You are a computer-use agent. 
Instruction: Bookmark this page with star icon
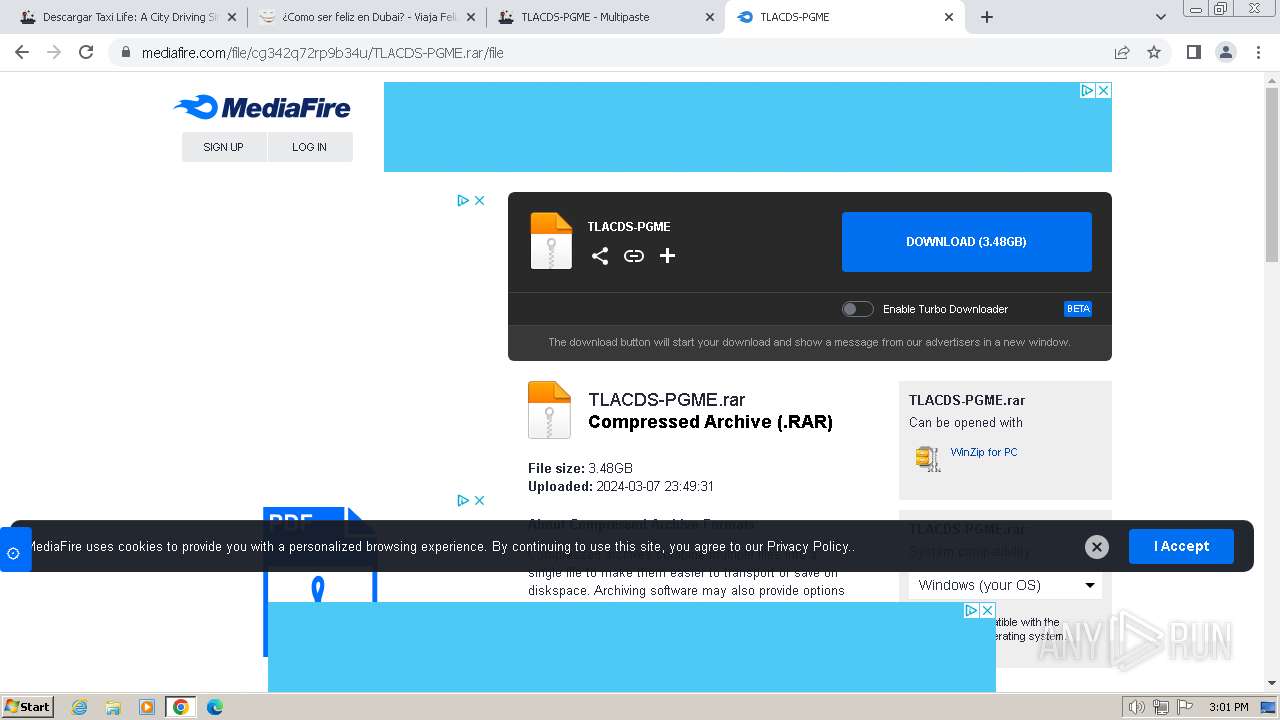click(1154, 52)
